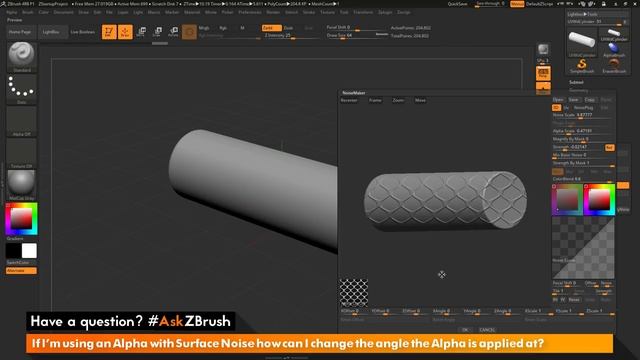The image size is (640, 360).
Task: Activate Edit mode button
Action: pos(109,32)
